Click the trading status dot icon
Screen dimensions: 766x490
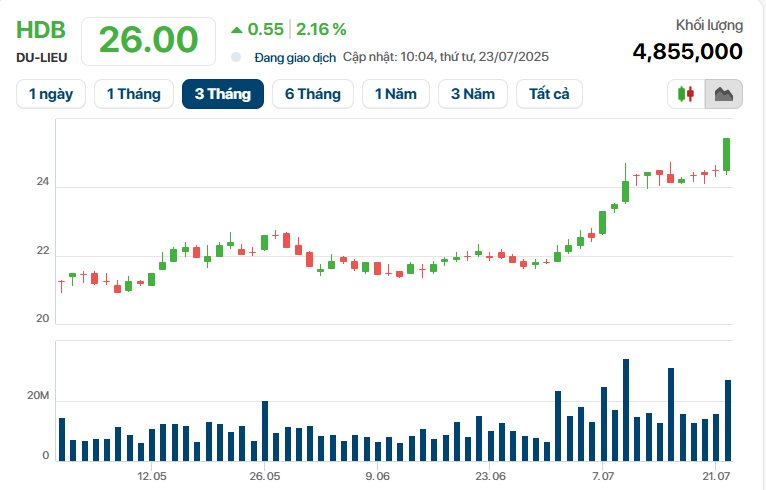point(236,57)
